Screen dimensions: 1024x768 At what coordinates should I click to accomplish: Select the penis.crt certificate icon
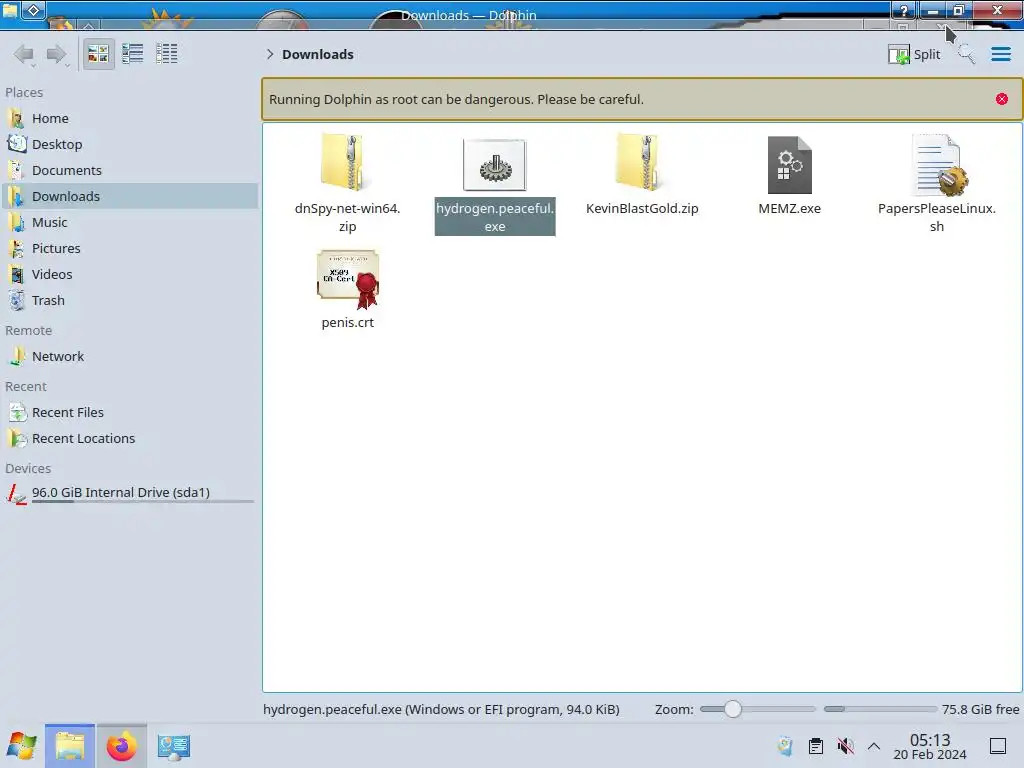click(348, 280)
